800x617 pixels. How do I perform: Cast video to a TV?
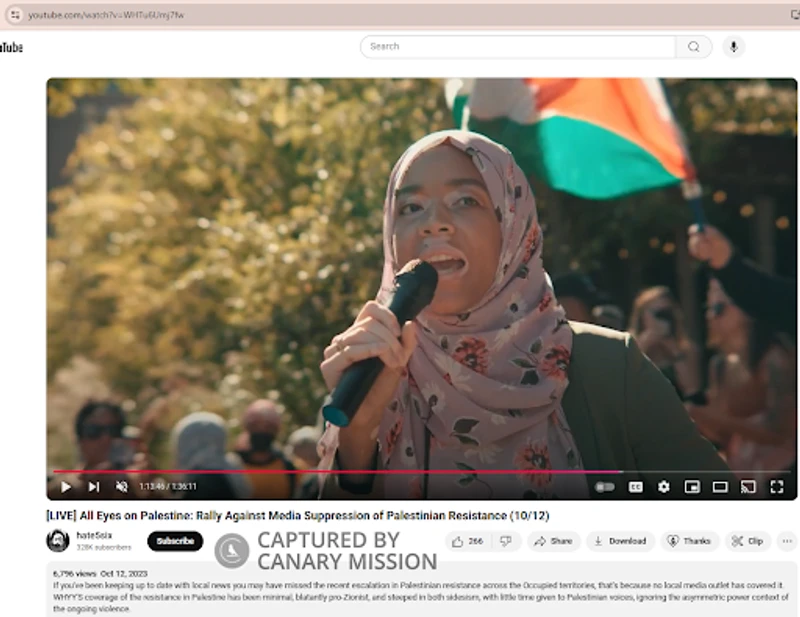pyautogui.click(x=748, y=487)
